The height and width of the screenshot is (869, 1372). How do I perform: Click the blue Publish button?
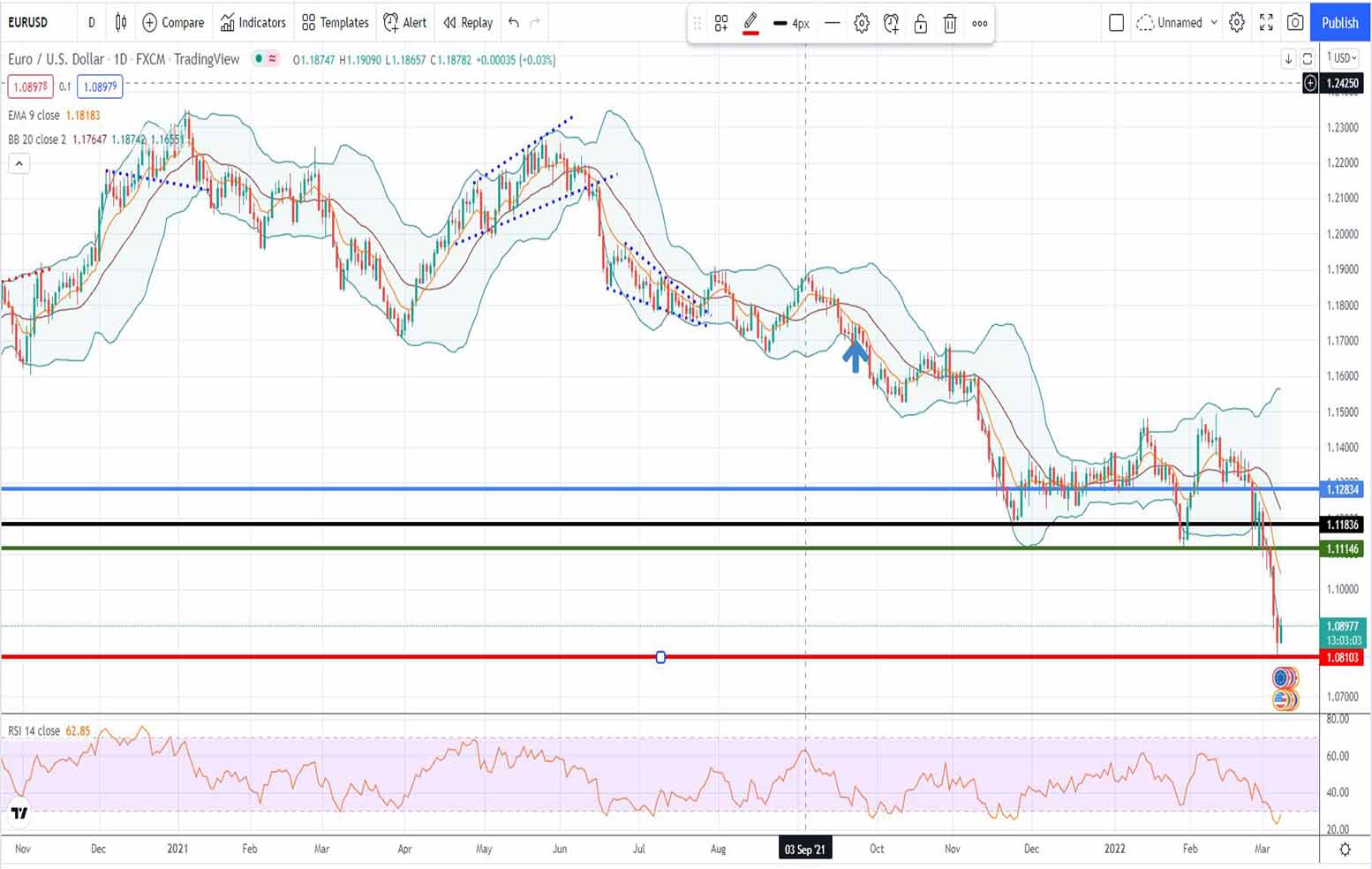pos(1339,22)
